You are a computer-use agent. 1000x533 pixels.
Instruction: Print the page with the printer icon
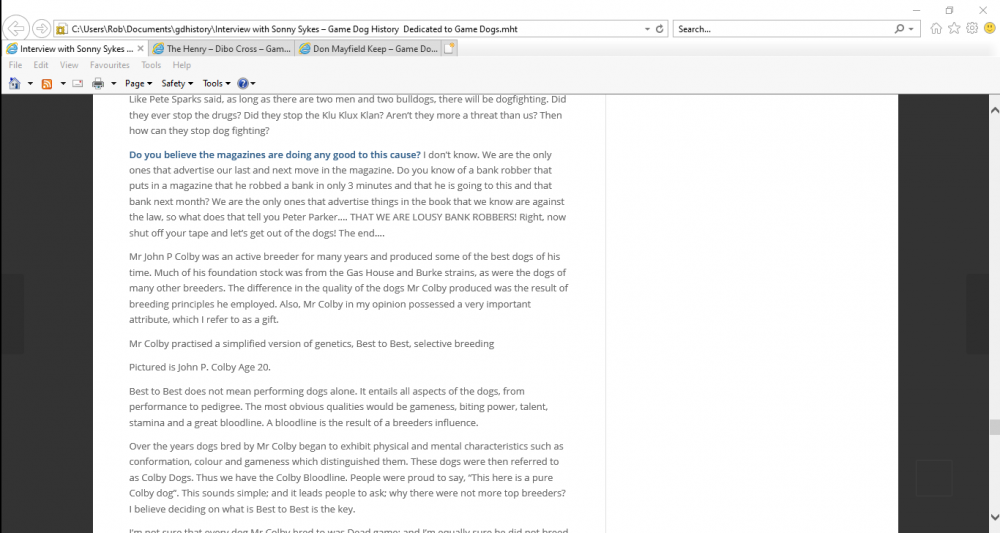click(98, 84)
